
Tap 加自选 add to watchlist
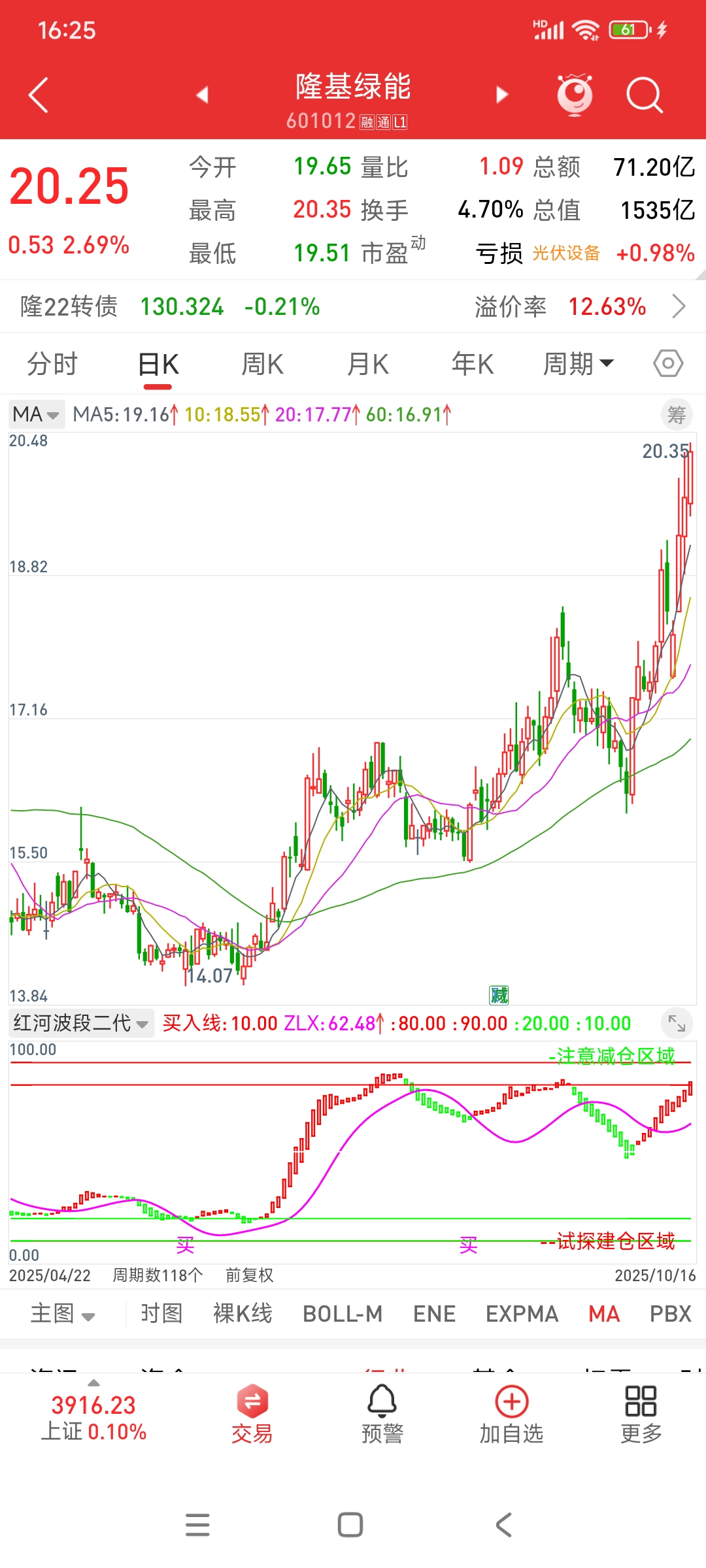[512, 1414]
